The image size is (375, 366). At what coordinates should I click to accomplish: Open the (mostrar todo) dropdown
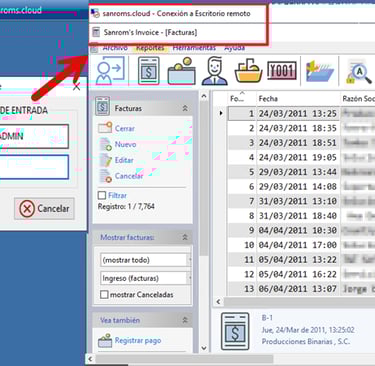146,260
